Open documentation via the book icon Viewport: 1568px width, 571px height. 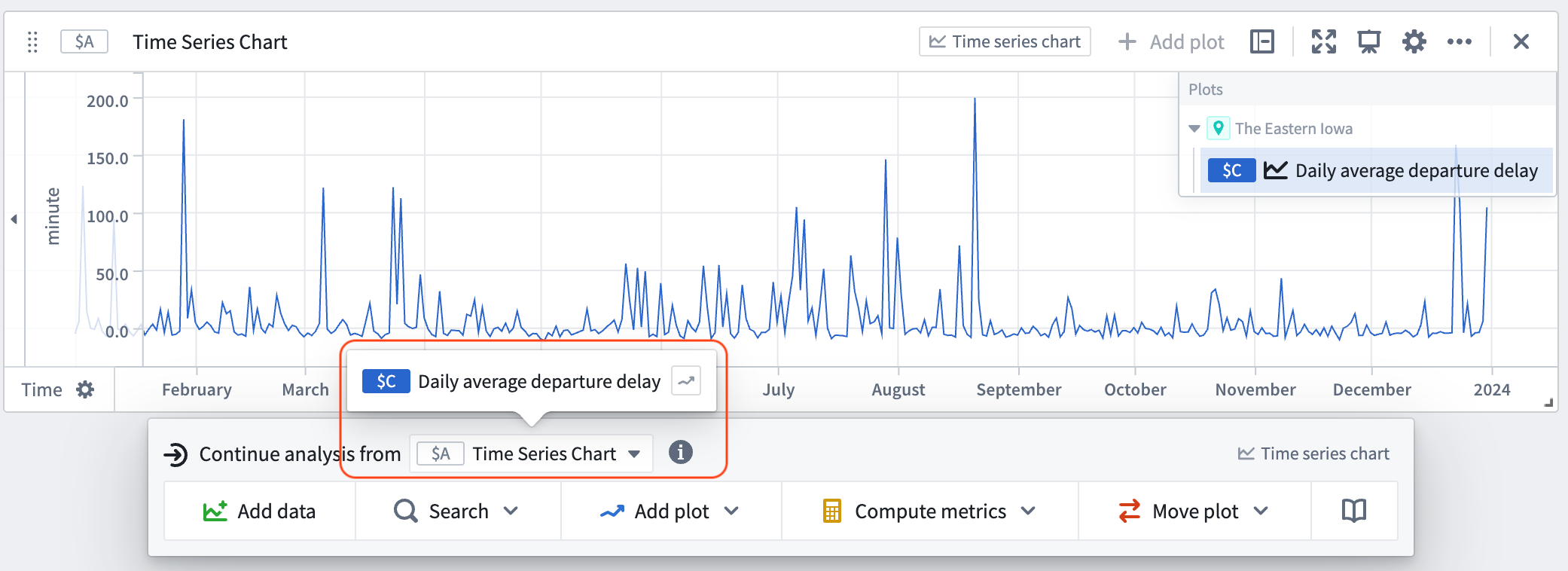click(1352, 511)
